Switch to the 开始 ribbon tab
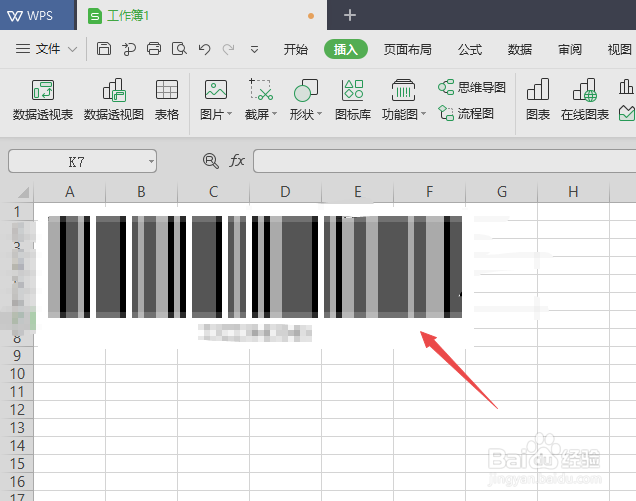Image resolution: width=636 pixels, height=501 pixels. pyautogui.click(x=295, y=49)
